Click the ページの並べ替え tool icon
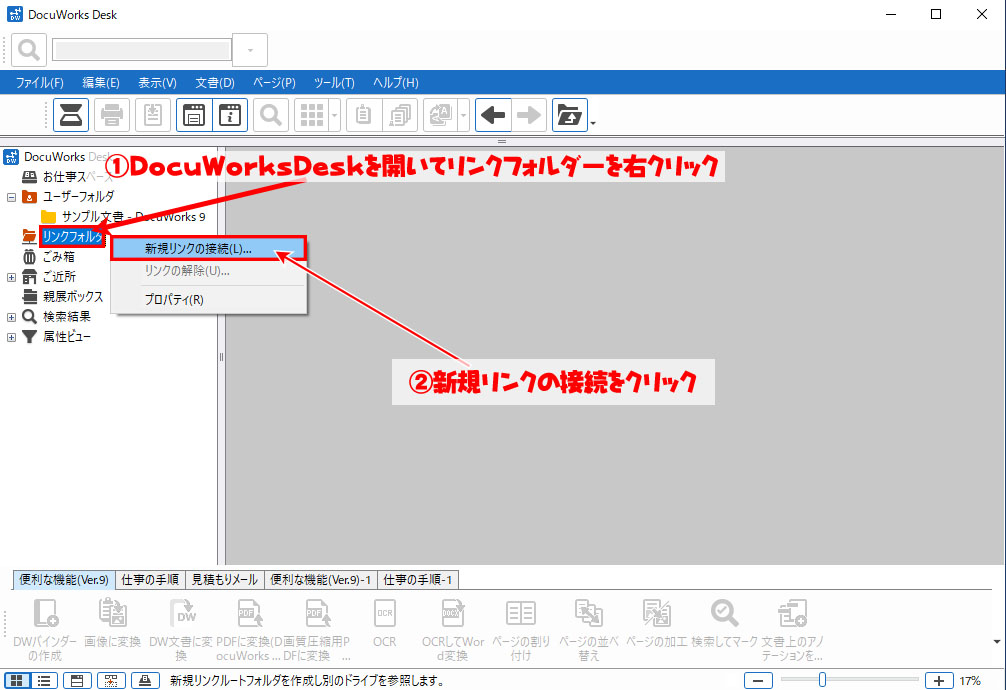The image size is (1006, 690). point(588,613)
